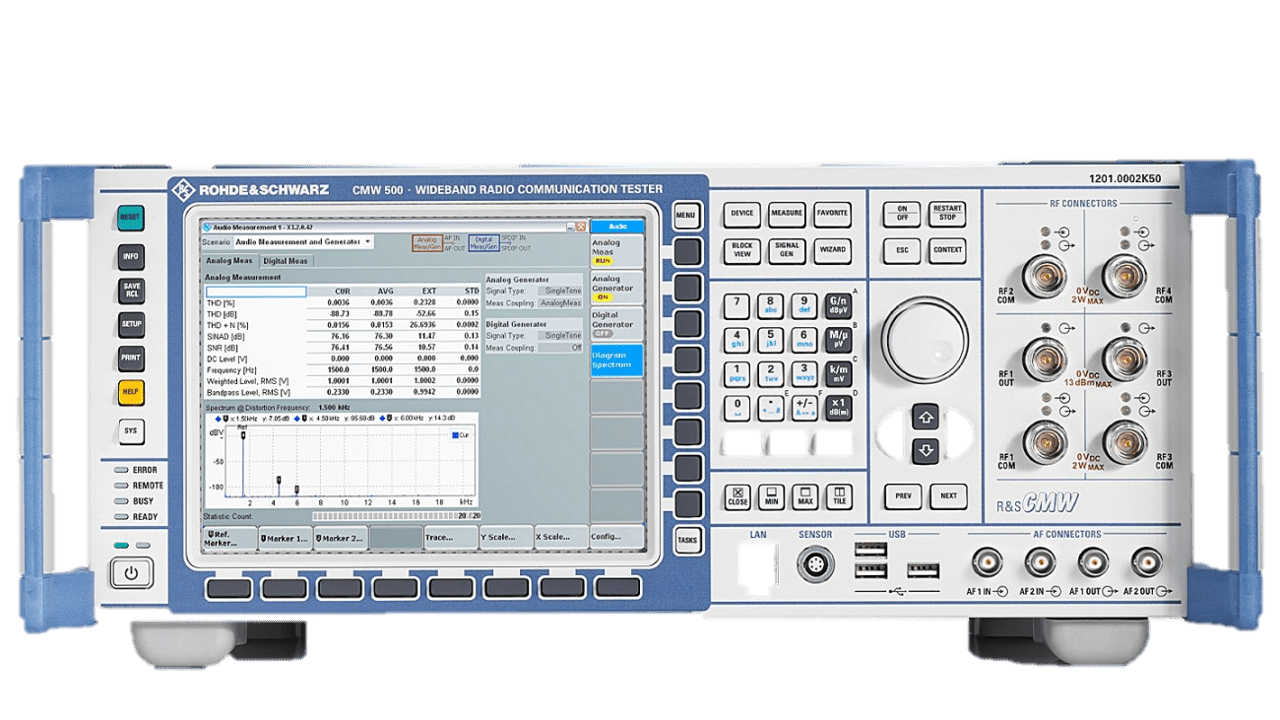Tap the k/m mV unit key
1280x720 pixels.
point(838,374)
